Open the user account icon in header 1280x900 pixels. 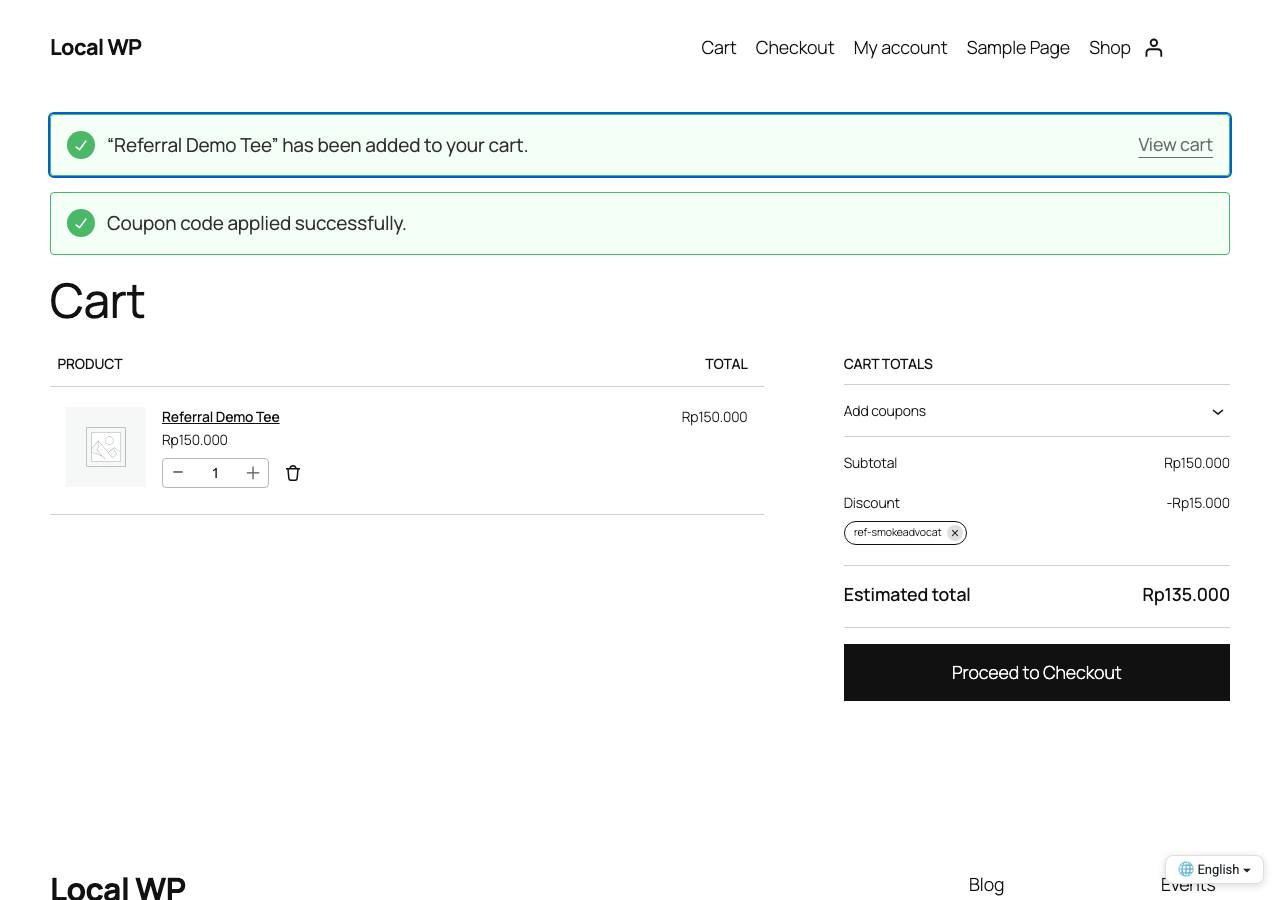pos(1154,48)
